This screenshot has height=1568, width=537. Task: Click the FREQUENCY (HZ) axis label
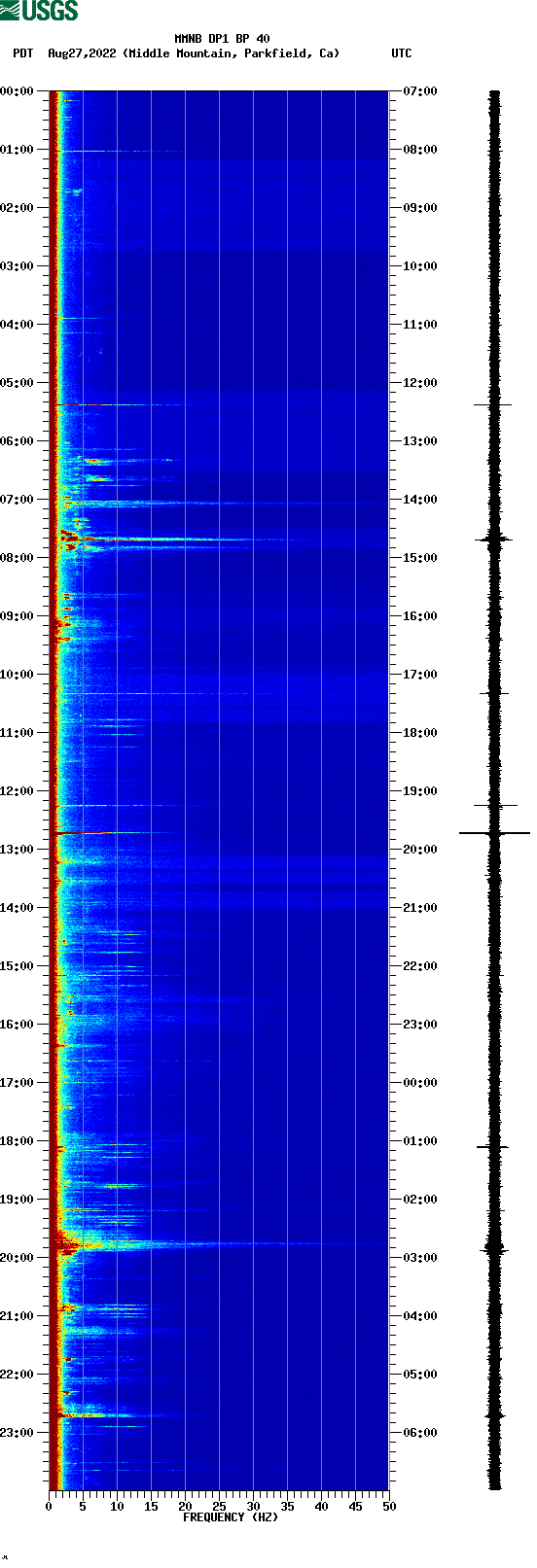[231, 1517]
